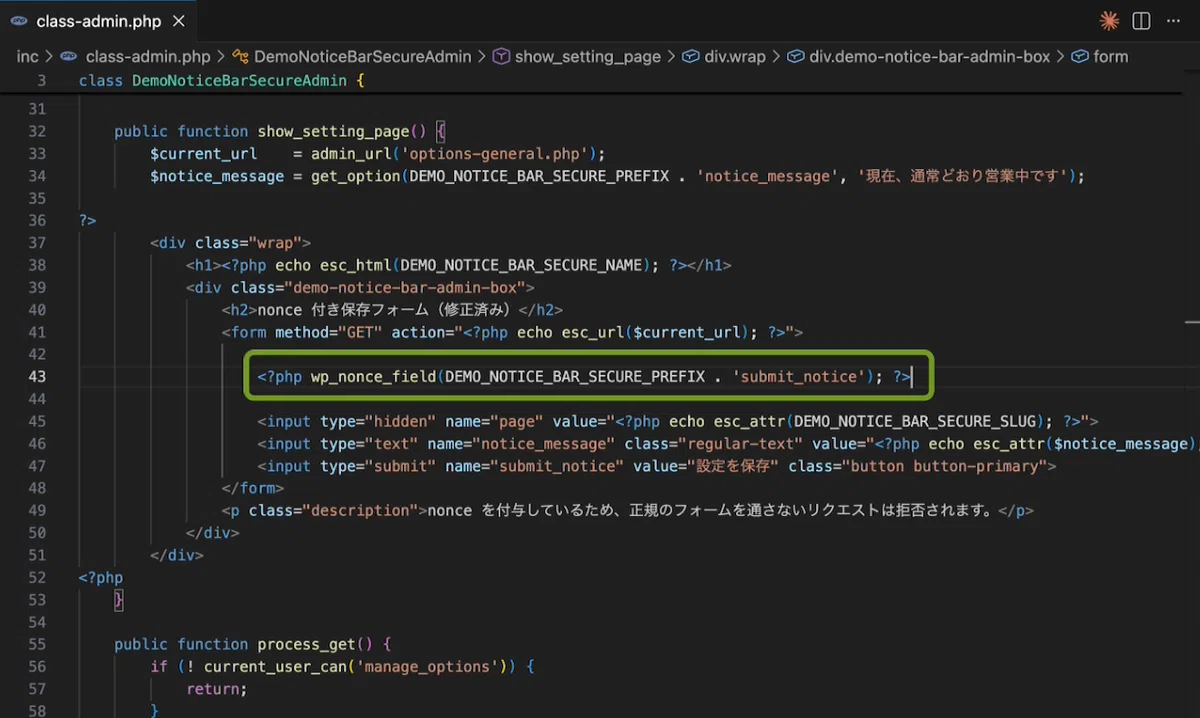Image resolution: width=1200 pixels, height=718 pixels.
Task: Open the Claude spark icon in title bar
Action: tap(1108, 21)
